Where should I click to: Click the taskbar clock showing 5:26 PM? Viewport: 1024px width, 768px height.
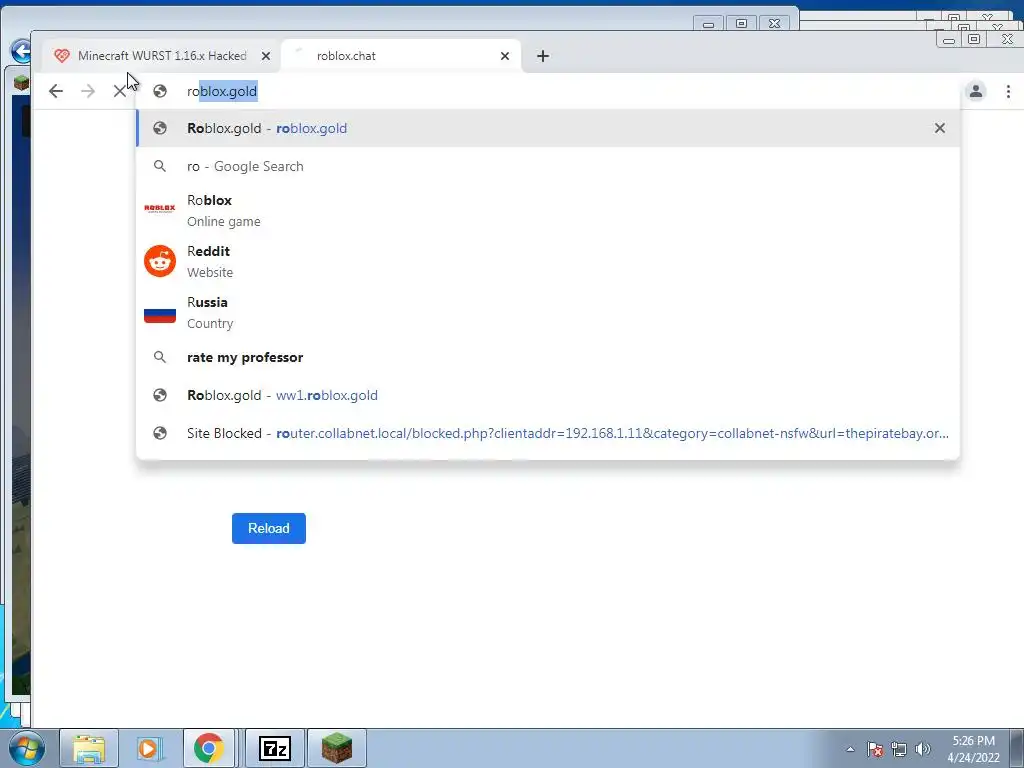(x=973, y=749)
